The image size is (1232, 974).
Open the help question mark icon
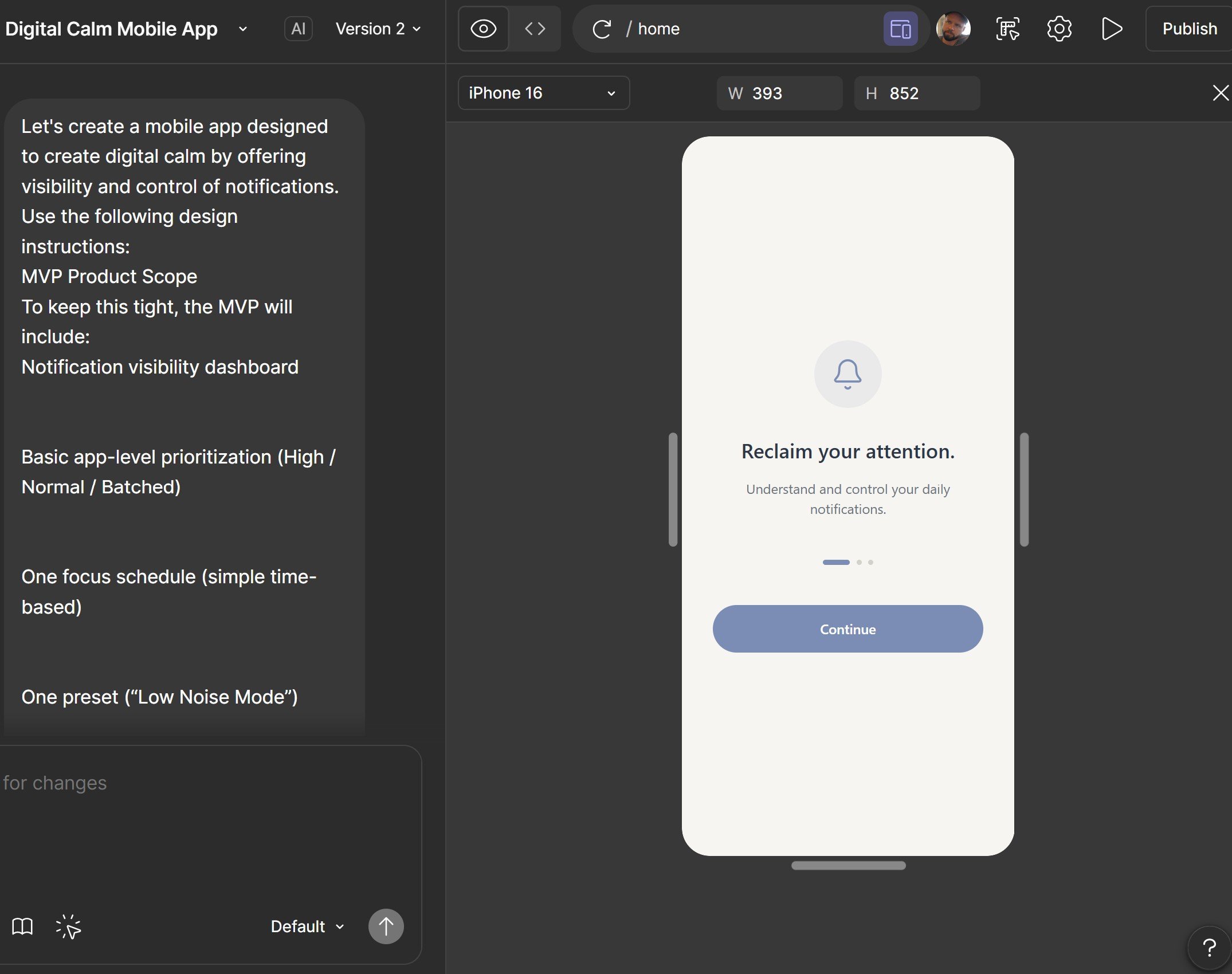coord(1209,948)
